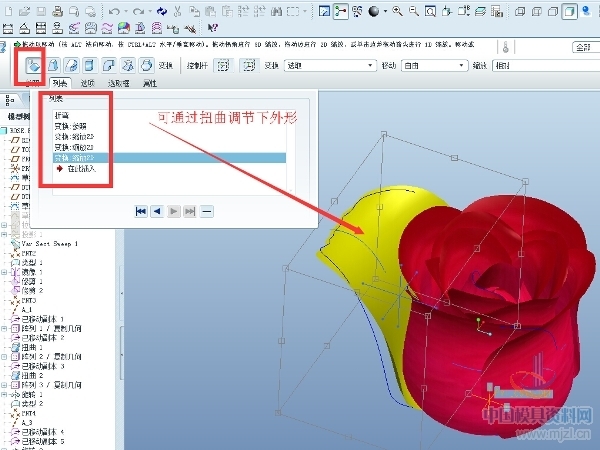The width and height of the screenshot is (600, 450).
Task: Refit the model to screen
Action: point(430,11)
